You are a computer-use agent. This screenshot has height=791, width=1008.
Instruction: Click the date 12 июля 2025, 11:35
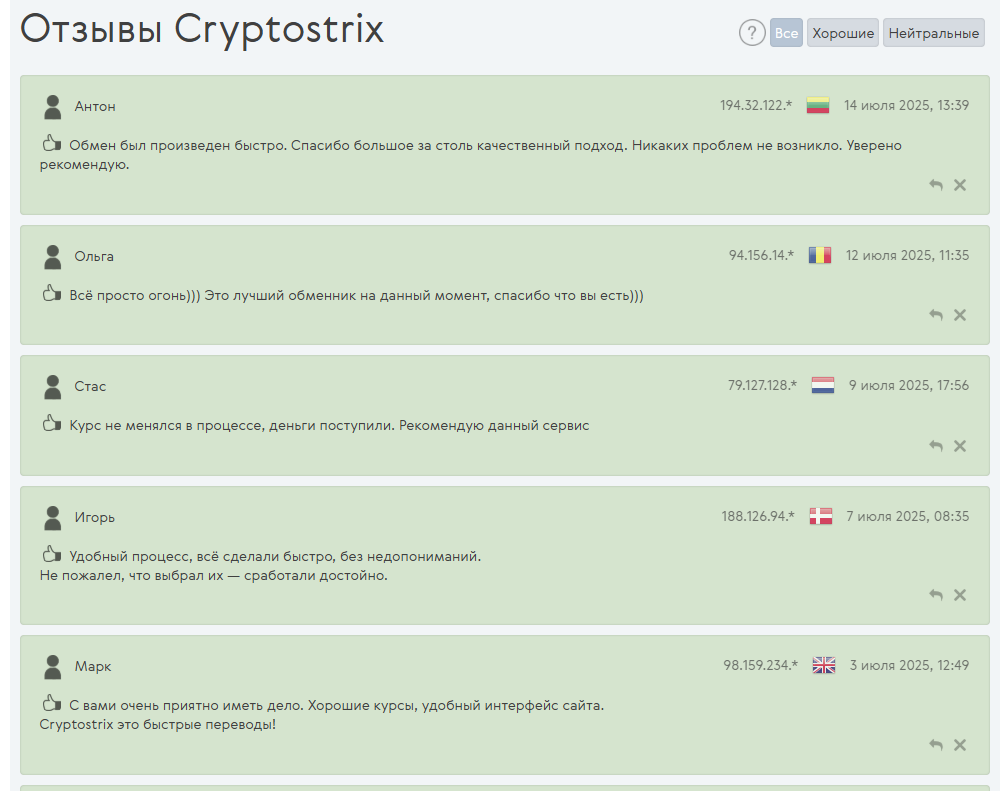908,255
